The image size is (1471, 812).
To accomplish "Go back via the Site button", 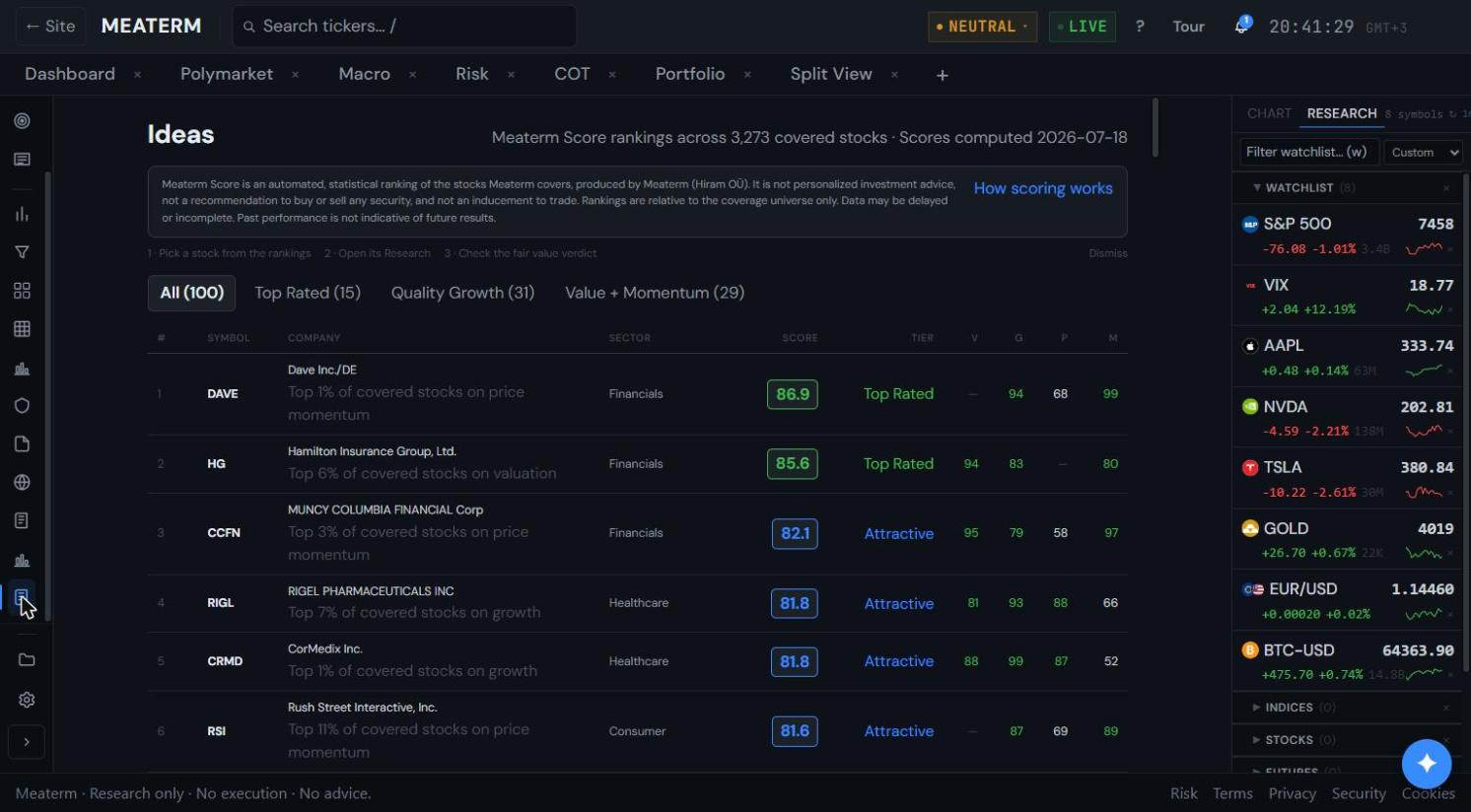I will point(50,27).
